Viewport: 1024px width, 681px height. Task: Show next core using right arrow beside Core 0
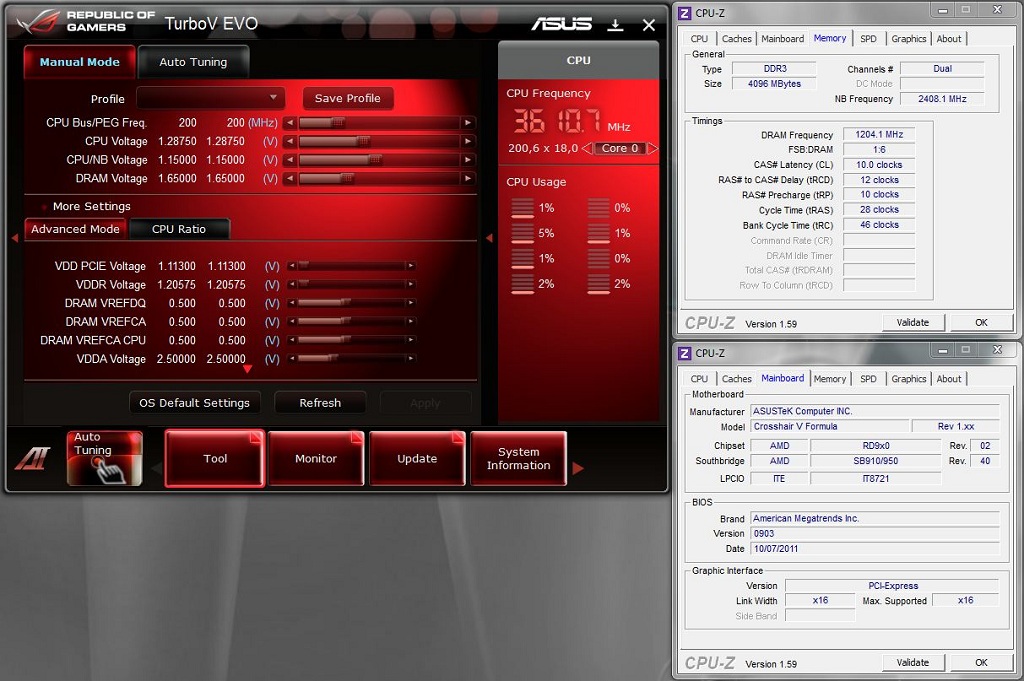[652, 148]
